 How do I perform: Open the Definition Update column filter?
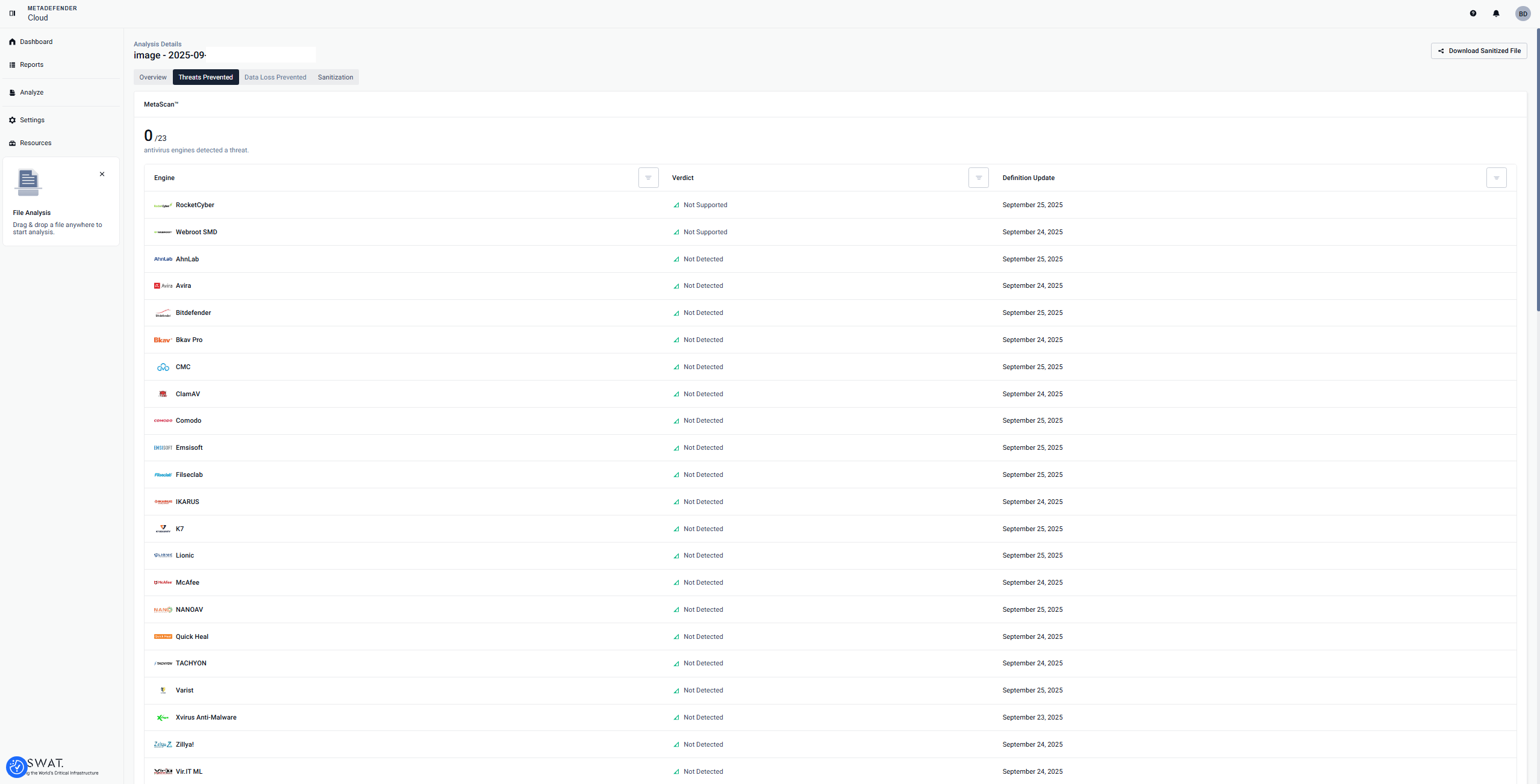(x=1496, y=178)
